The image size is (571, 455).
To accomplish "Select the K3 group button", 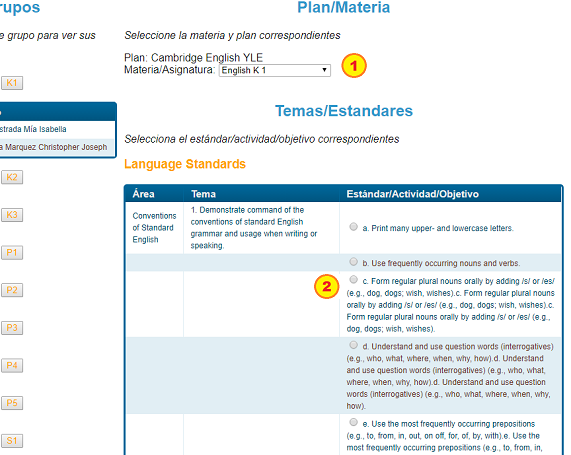I will 12,215.
